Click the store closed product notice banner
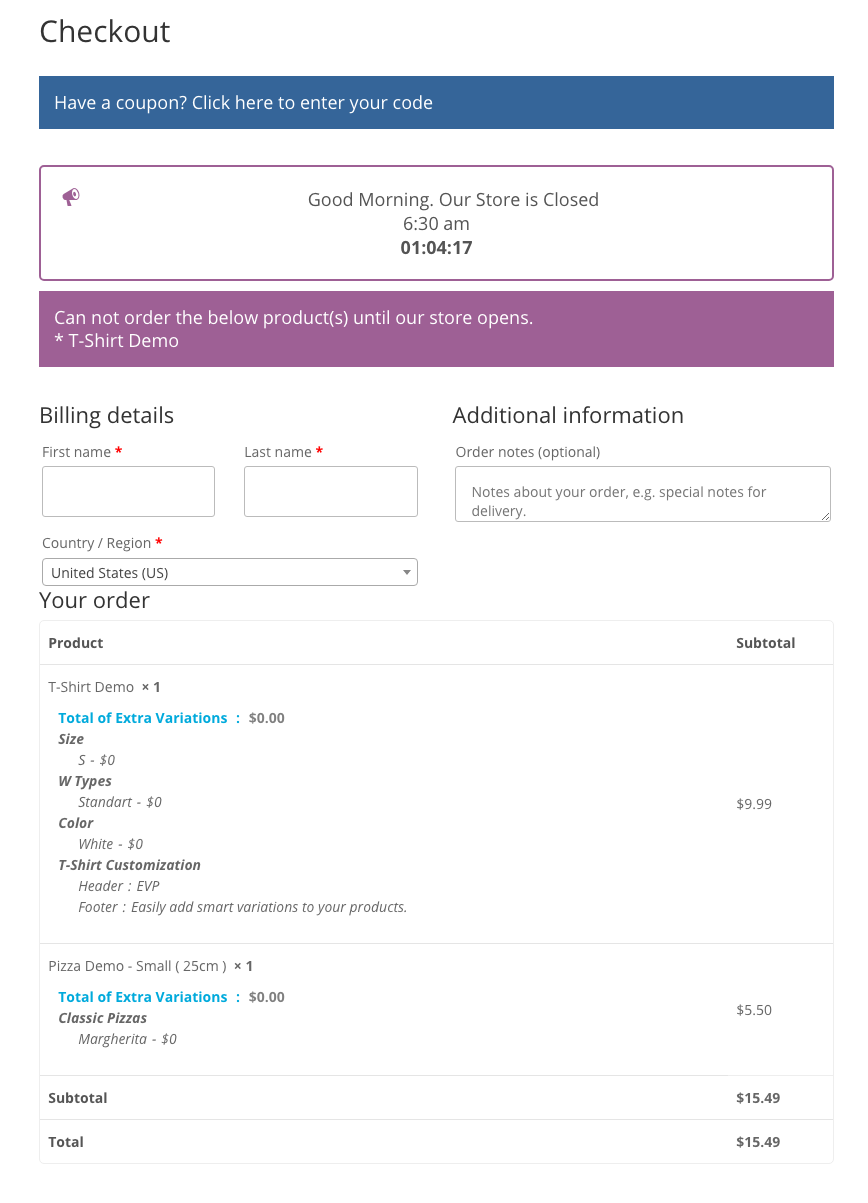 [436, 329]
